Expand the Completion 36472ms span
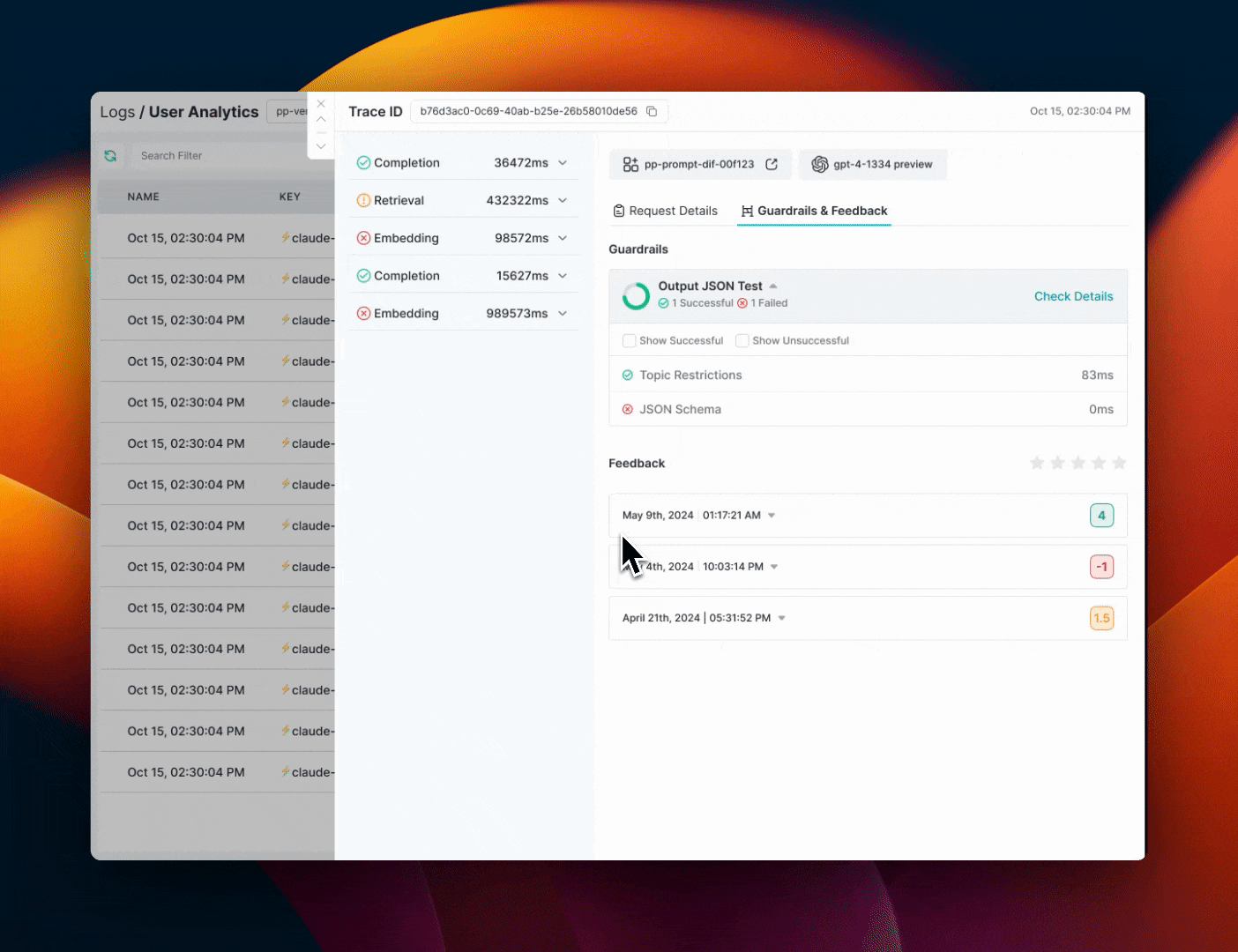This screenshot has height=952, width=1238. (563, 163)
